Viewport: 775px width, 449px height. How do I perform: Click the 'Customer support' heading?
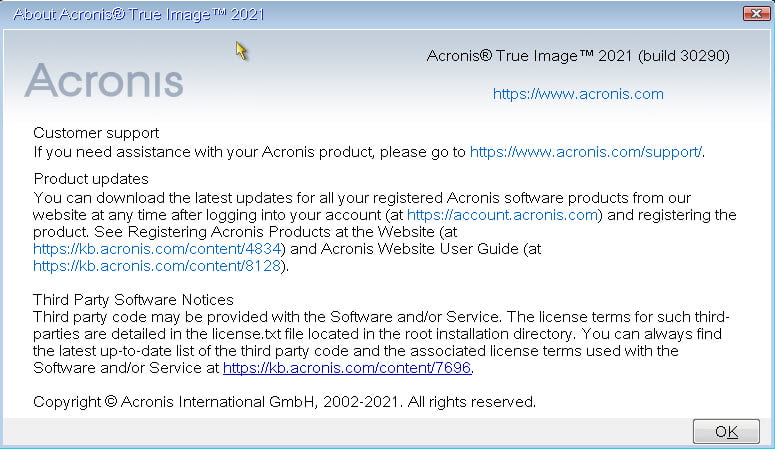coord(96,133)
